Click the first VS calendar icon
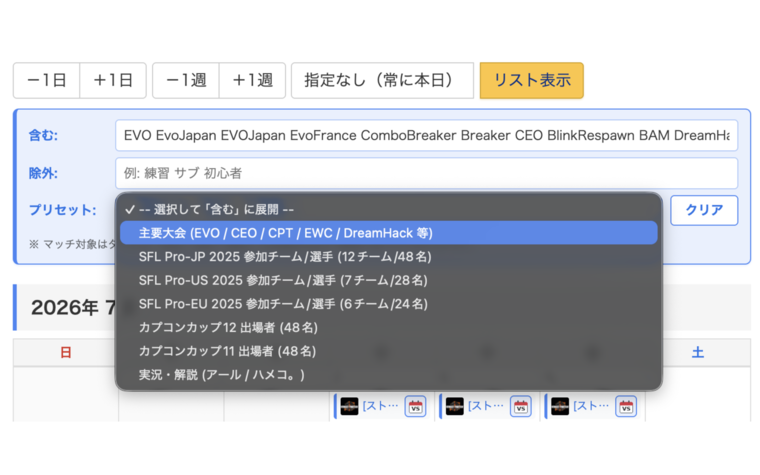 coord(415,407)
